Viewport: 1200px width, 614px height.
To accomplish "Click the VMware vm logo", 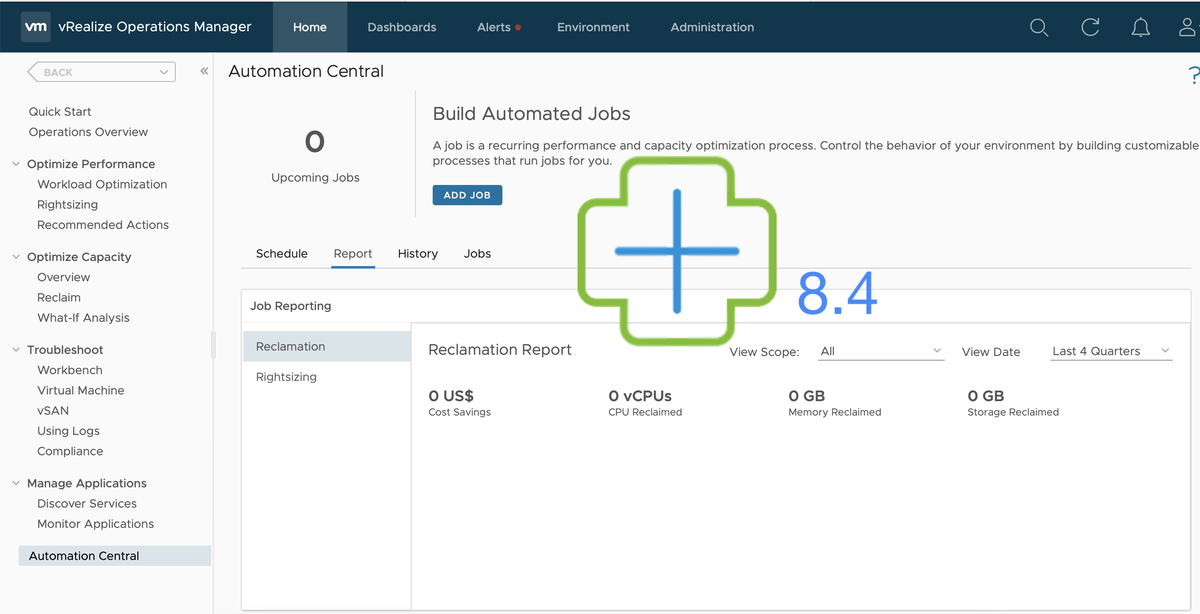I will [36, 27].
